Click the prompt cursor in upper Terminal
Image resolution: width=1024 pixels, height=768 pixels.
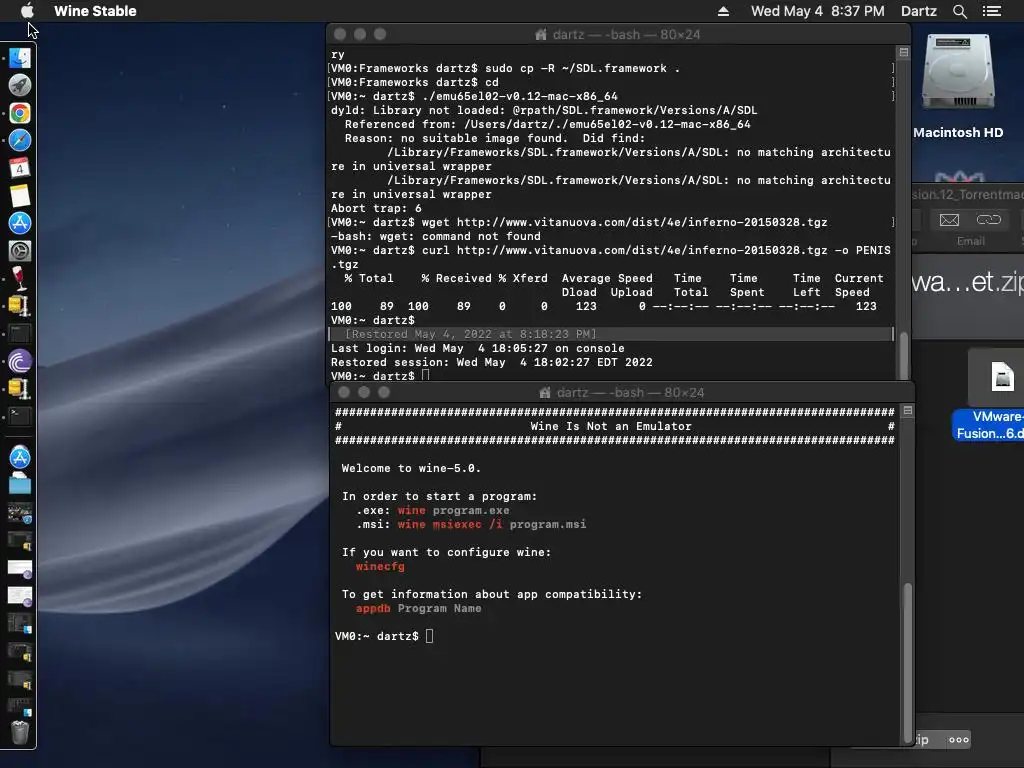click(x=425, y=375)
